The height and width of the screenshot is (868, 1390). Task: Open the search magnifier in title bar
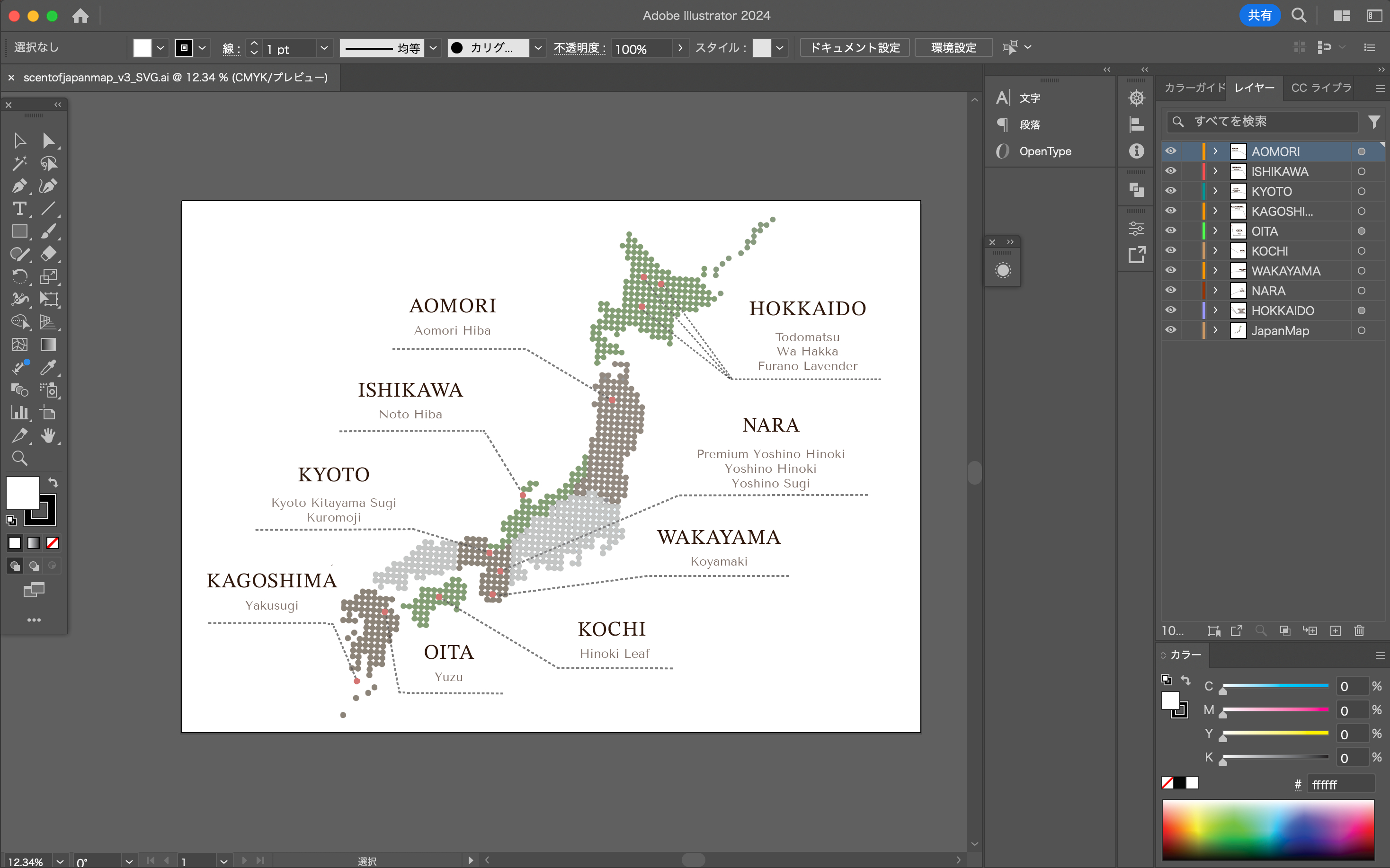coord(1299,16)
